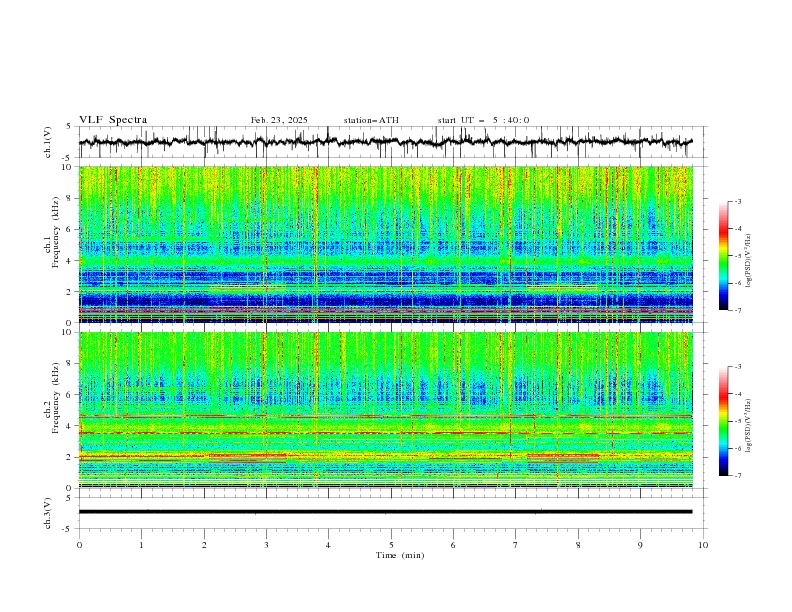Click the ch.3 flat voltage trace
The image size is (792, 612).
(385, 512)
